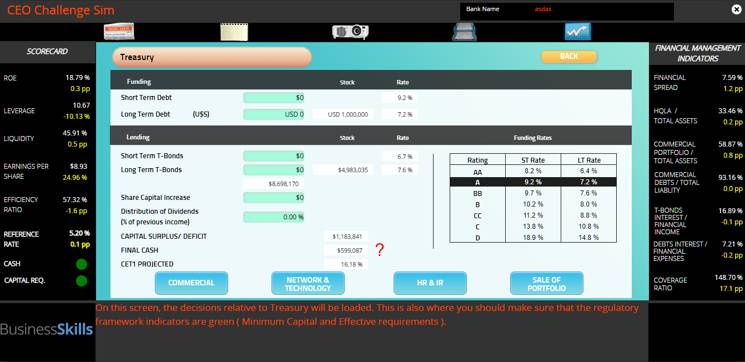Viewport: 745px width, 362px height.
Task: Switch to NETWORK & TECHNOLOGY section
Action: click(x=308, y=283)
